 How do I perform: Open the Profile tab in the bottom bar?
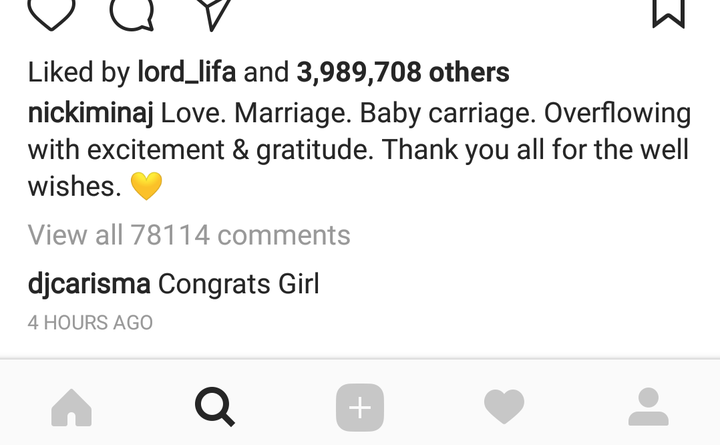tap(648, 407)
